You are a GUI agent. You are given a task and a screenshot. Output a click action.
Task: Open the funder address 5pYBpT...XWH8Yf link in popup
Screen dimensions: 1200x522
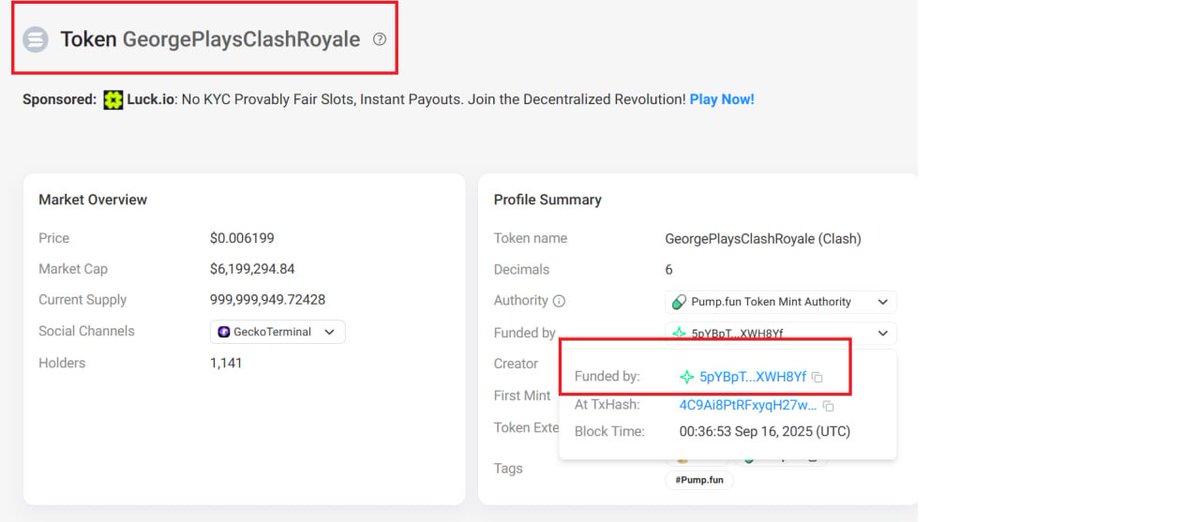point(752,377)
